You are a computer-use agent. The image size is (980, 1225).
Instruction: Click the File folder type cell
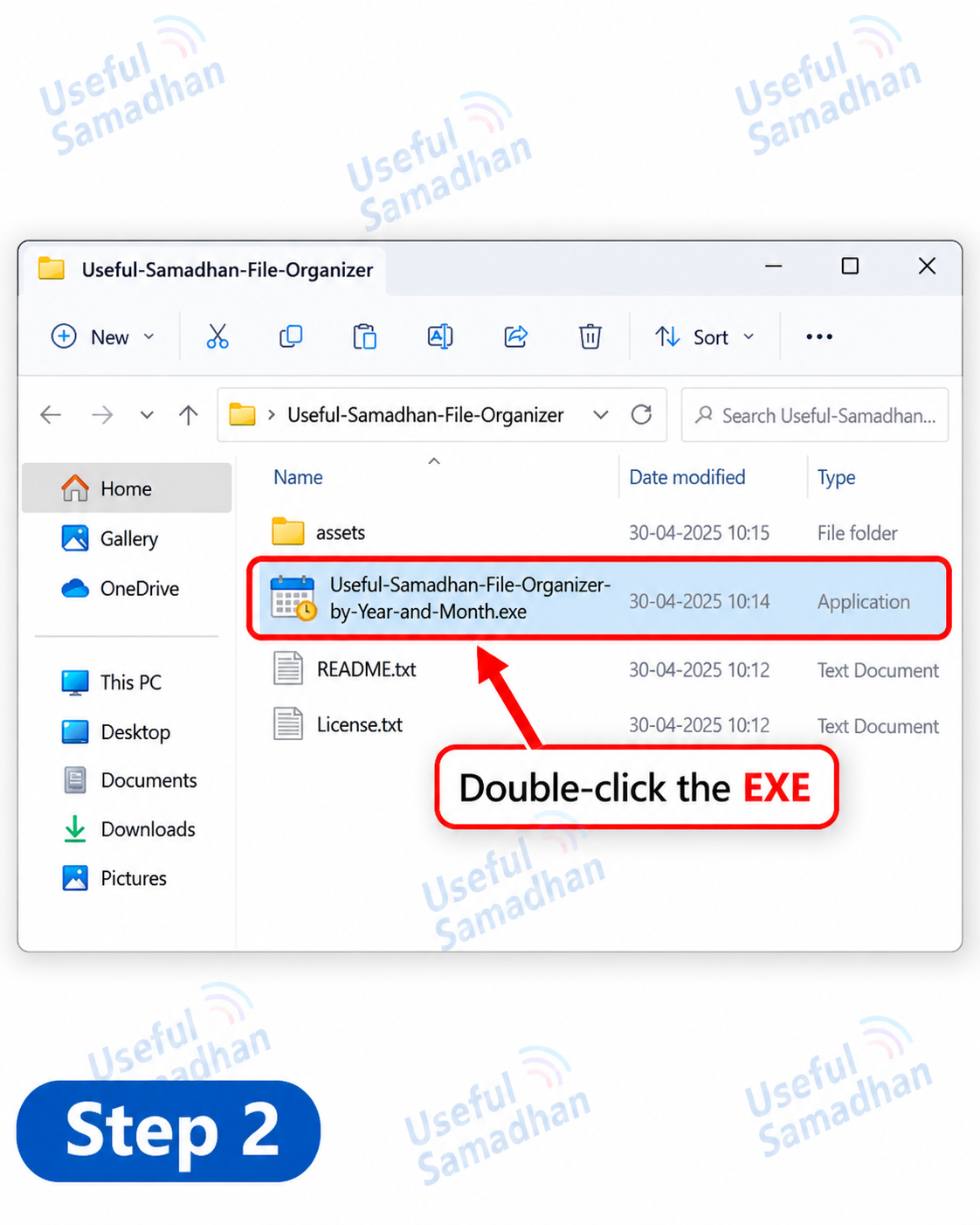[857, 533]
